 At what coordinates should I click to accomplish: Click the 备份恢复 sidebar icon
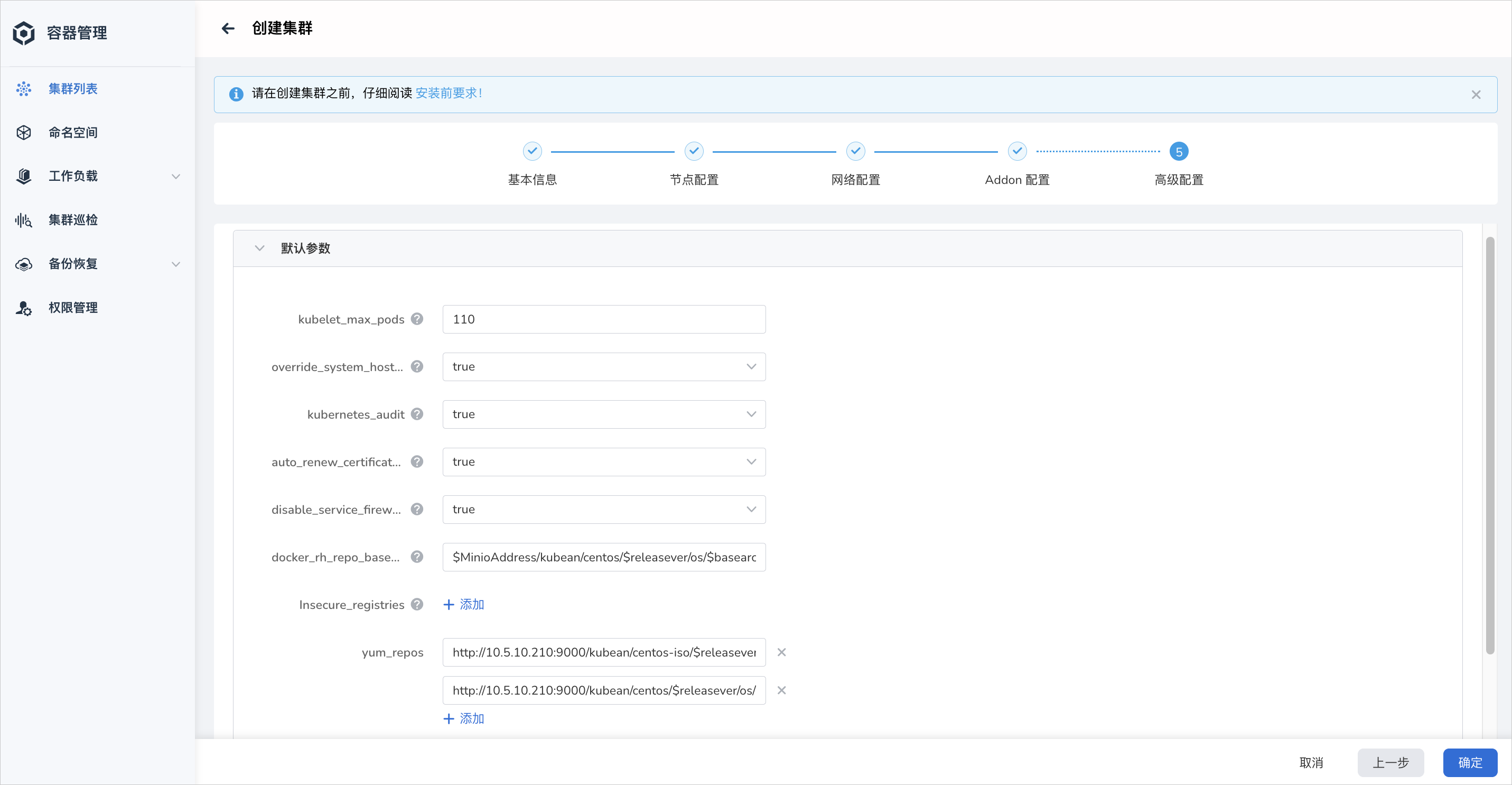coord(24,264)
